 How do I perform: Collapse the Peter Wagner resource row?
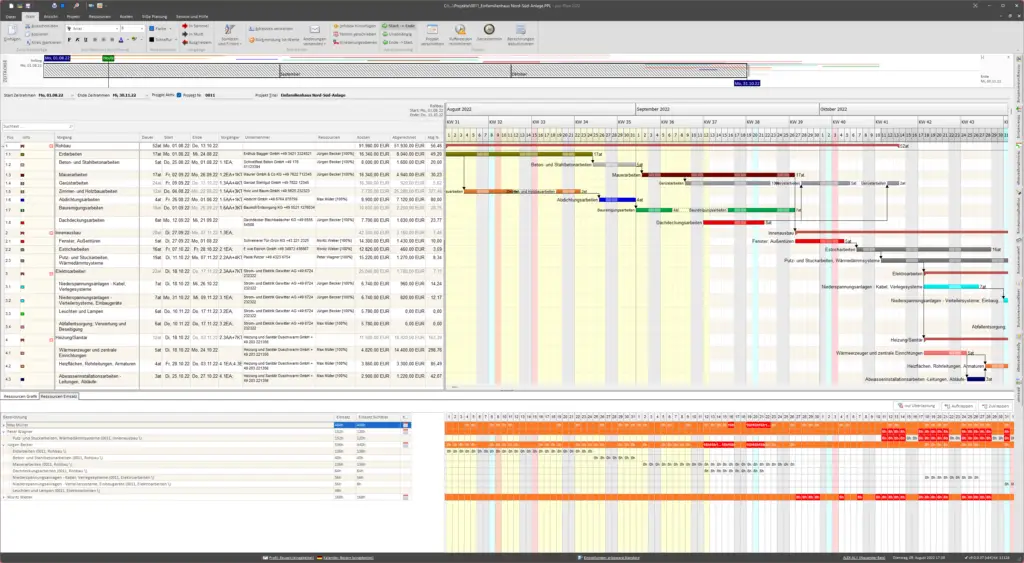coord(3,432)
